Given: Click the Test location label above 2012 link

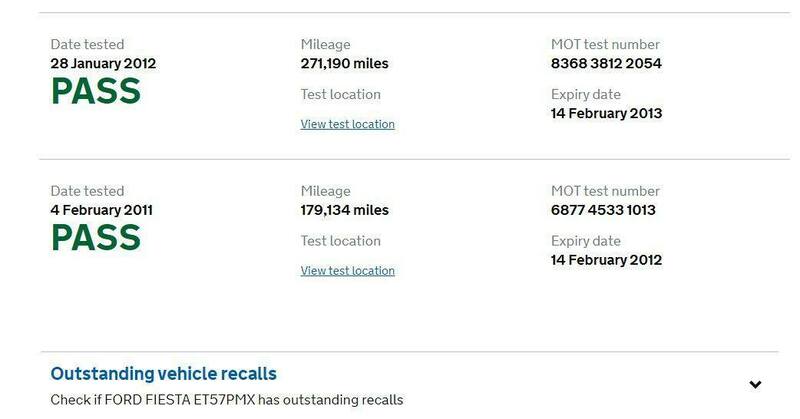Looking at the screenshot, I should (340, 95).
